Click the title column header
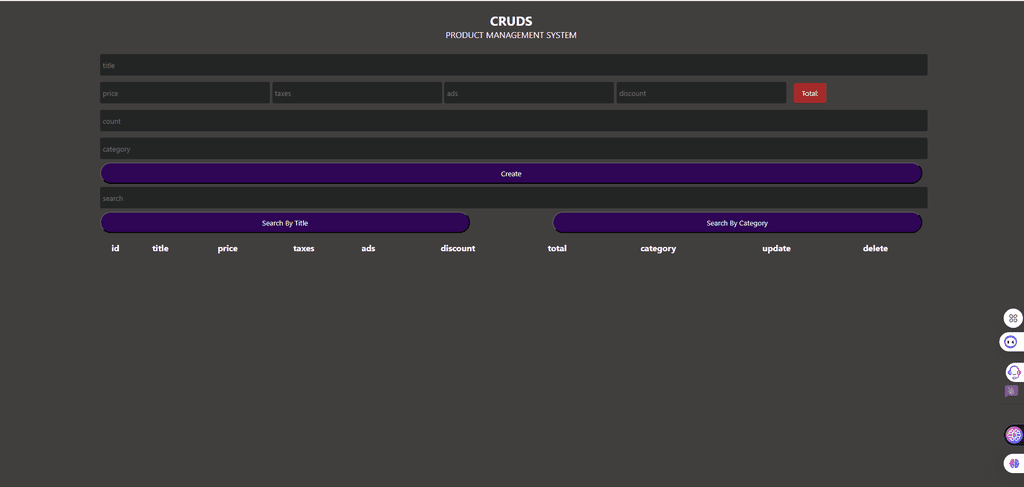The width and height of the screenshot is (1024, 487). (x=160, y=249)
